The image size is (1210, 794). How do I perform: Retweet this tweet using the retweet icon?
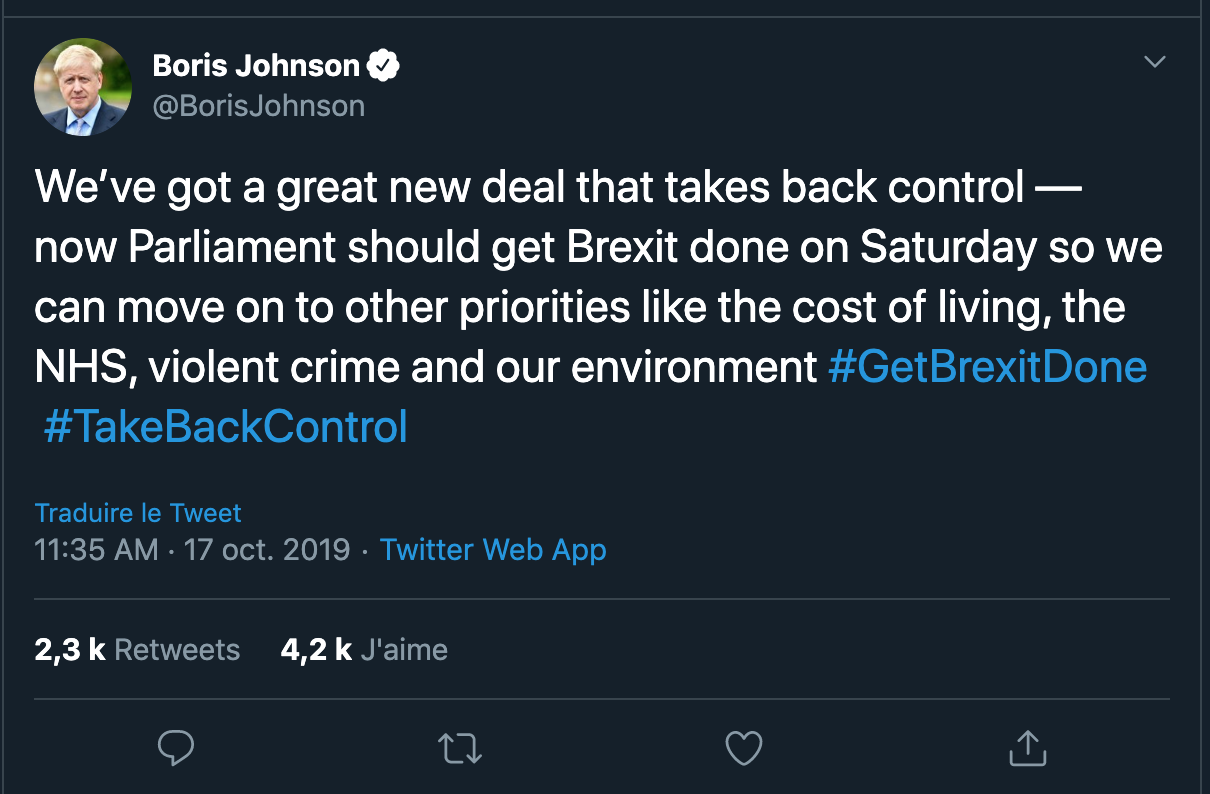(x=460, y=748)
